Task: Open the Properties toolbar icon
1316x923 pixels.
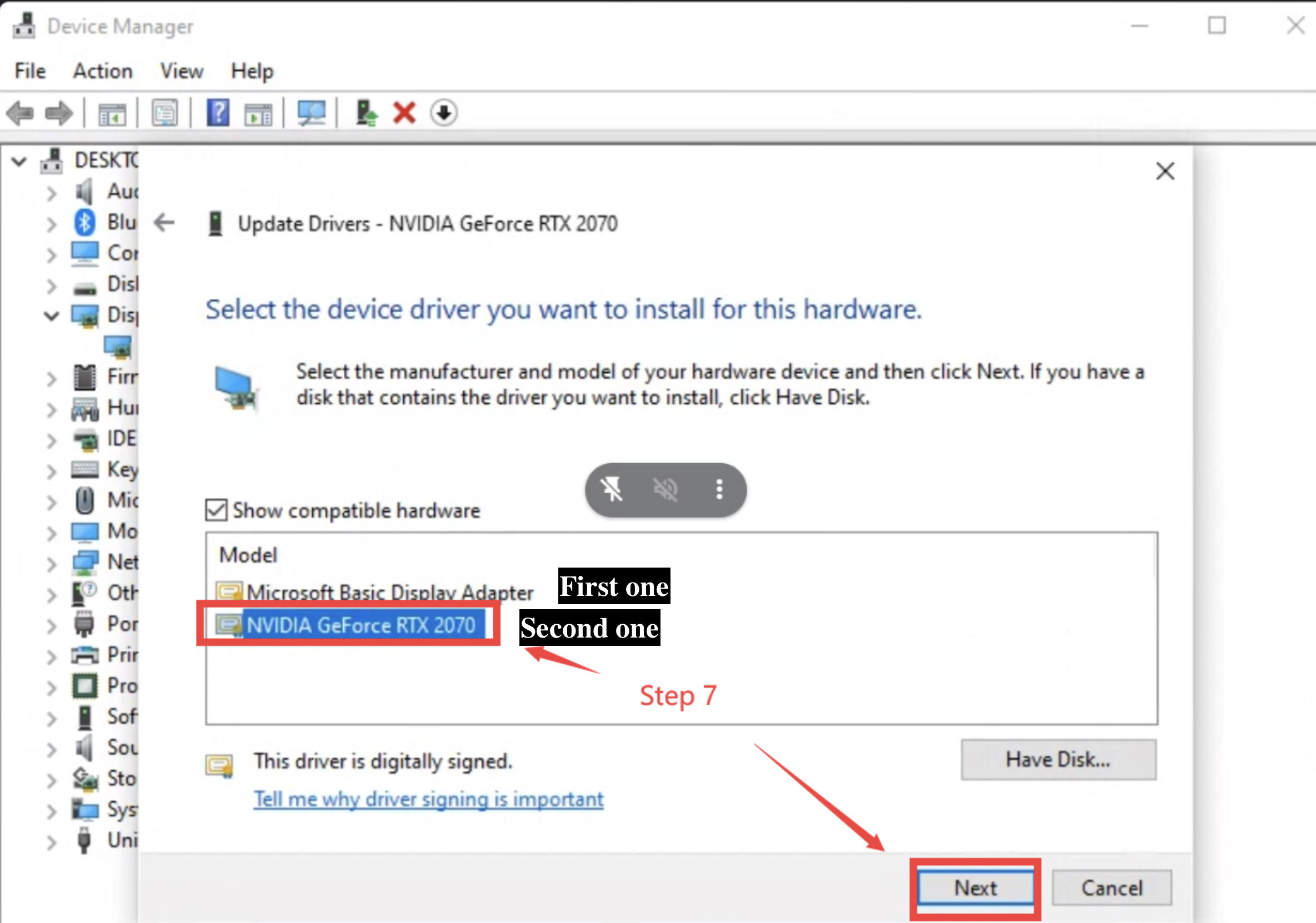Action: [164, 113]
